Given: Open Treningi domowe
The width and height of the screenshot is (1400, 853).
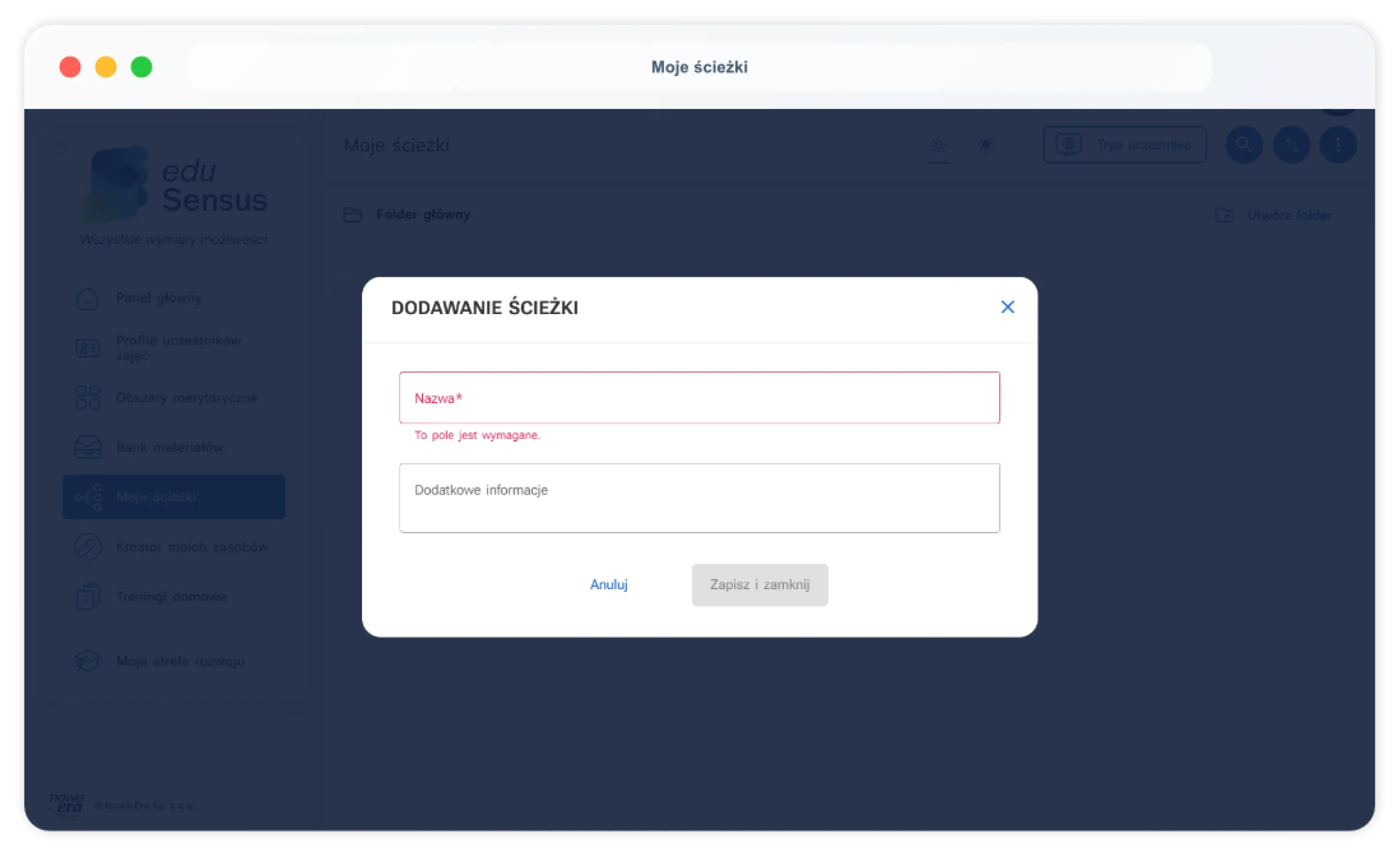Looking at the screenshot, I should pos(171,596).
